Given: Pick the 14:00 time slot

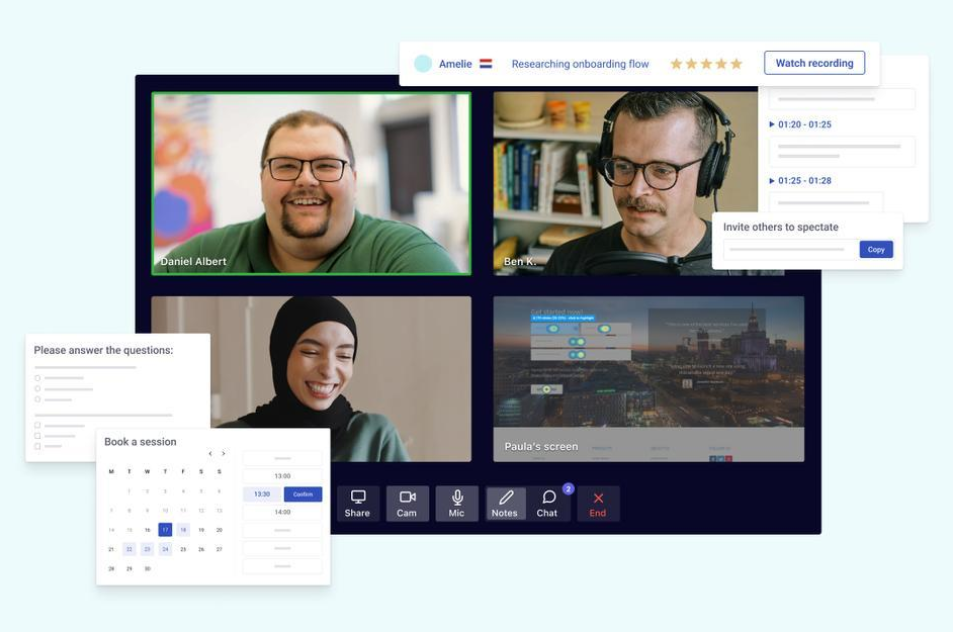Looking at the screenshot, I should [x=283, y=512].
